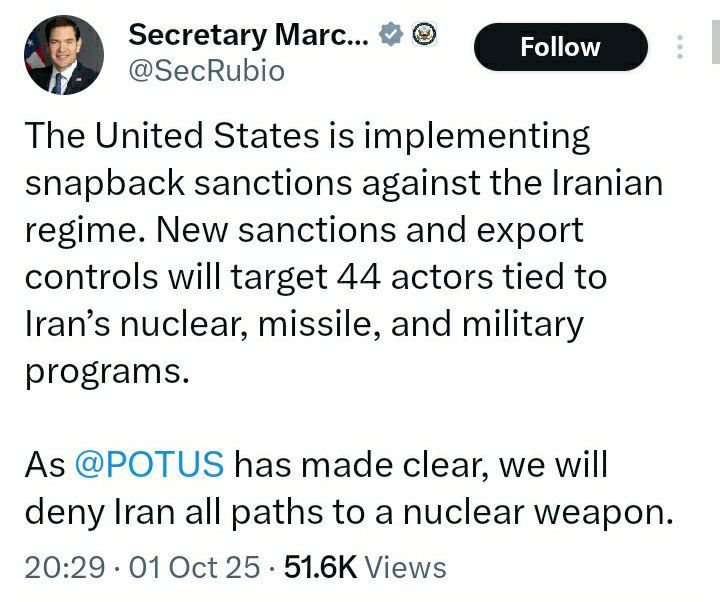Viewport: 720px width, 602px height.
Task: Open the three-dot more options menu
Action: coord(681,47)
